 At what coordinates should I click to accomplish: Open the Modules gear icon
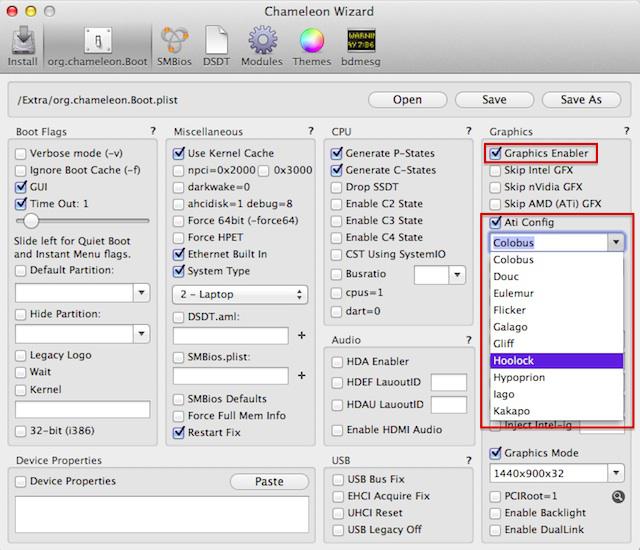(x=263, y=46)
